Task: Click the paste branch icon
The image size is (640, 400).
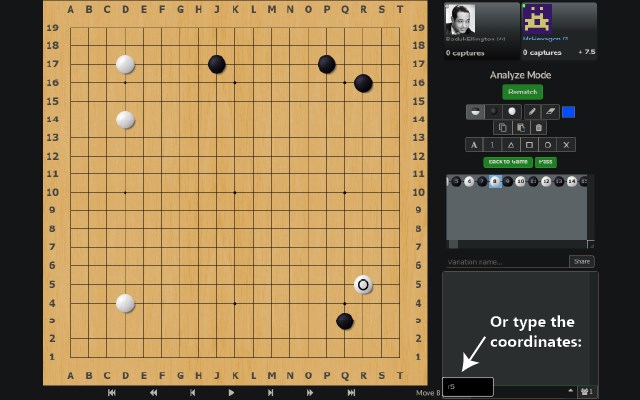Action: 521,128
